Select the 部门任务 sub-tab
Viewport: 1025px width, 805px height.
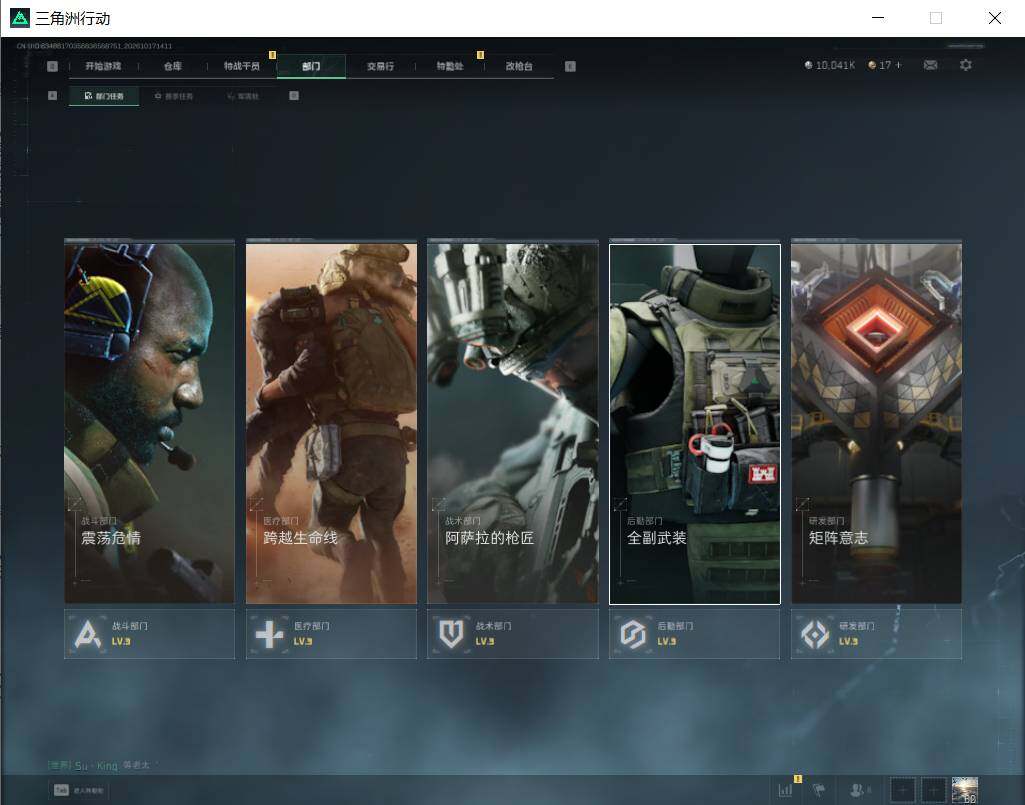click(x=104, y=96)
